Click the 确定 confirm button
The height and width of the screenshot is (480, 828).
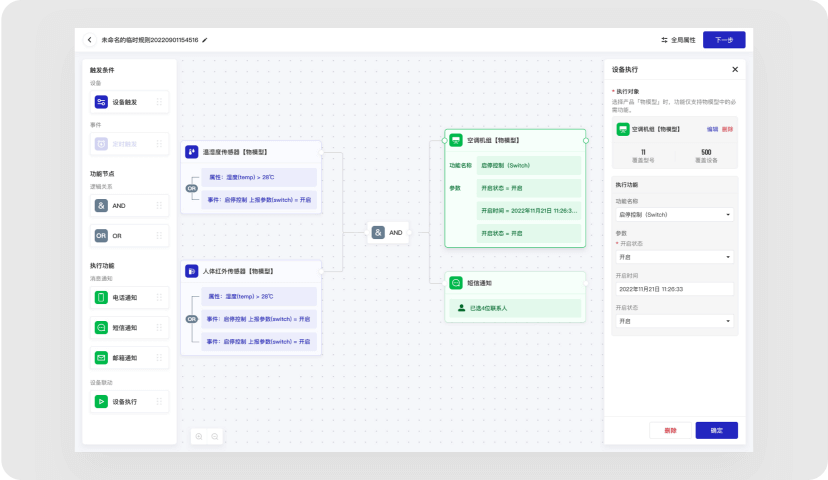coord(716,430)
